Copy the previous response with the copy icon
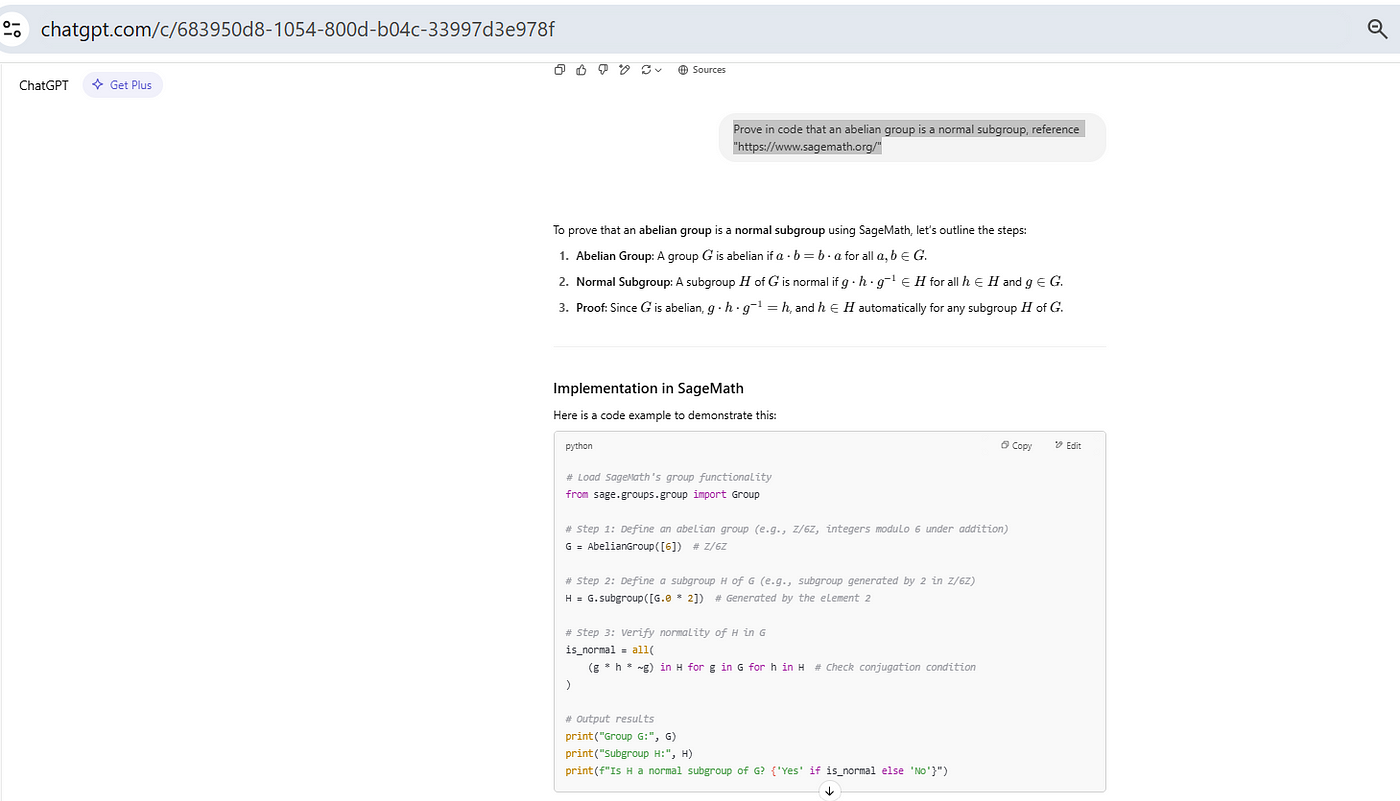The image size is (1400, 801). [x=560, y=70]
